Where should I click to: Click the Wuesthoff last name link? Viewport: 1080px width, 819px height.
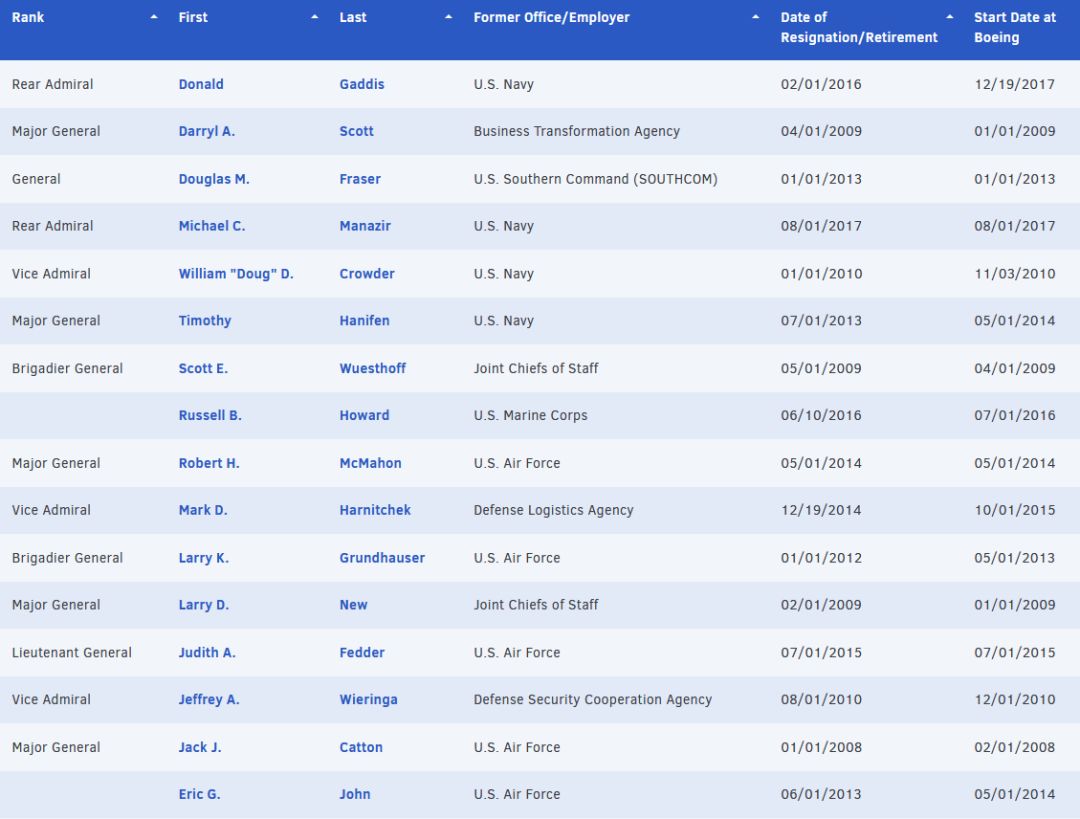pos(372,369)
